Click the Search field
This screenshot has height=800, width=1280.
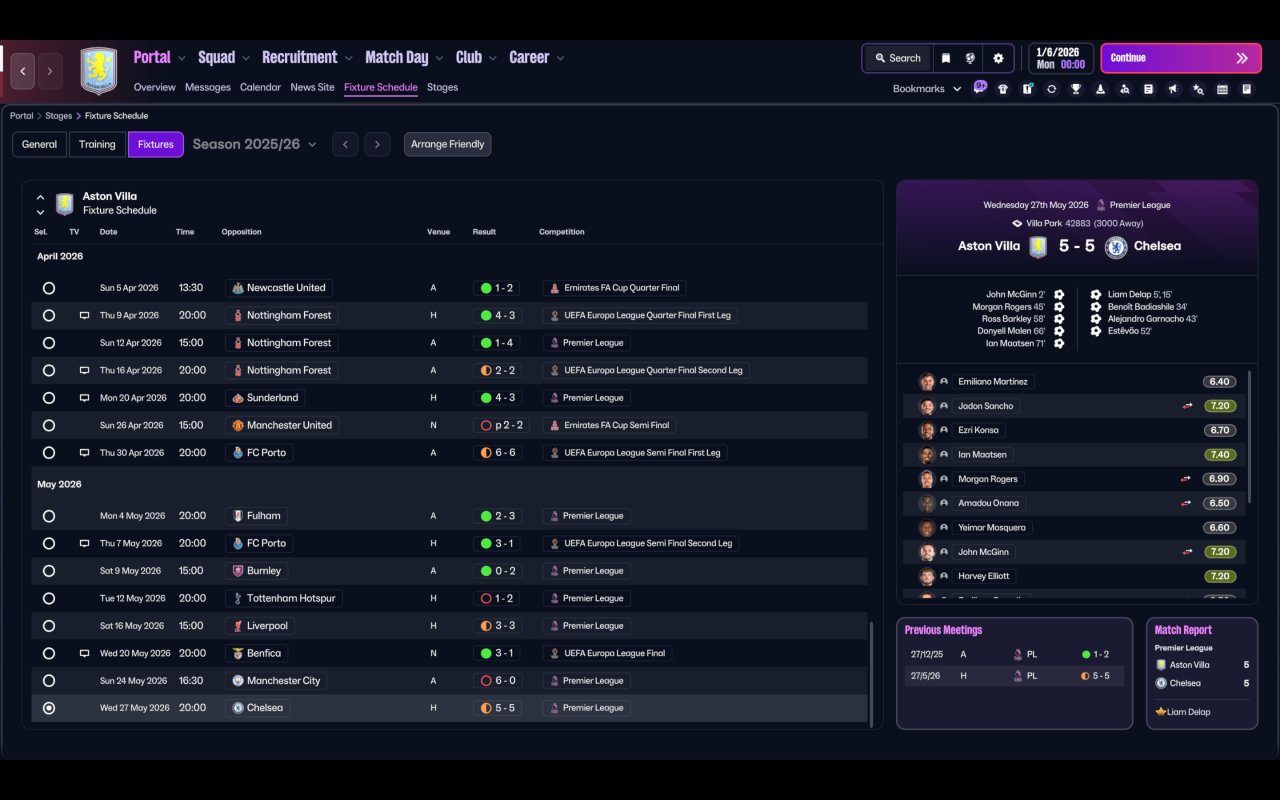click(x=897, y=58)
